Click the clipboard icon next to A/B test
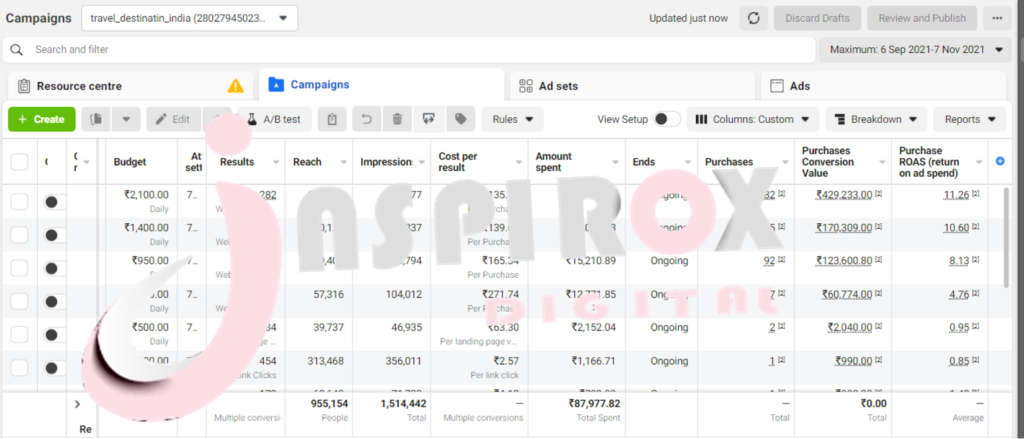The image size is (1024, 439). pyautogui.click(x=333, y=119)
